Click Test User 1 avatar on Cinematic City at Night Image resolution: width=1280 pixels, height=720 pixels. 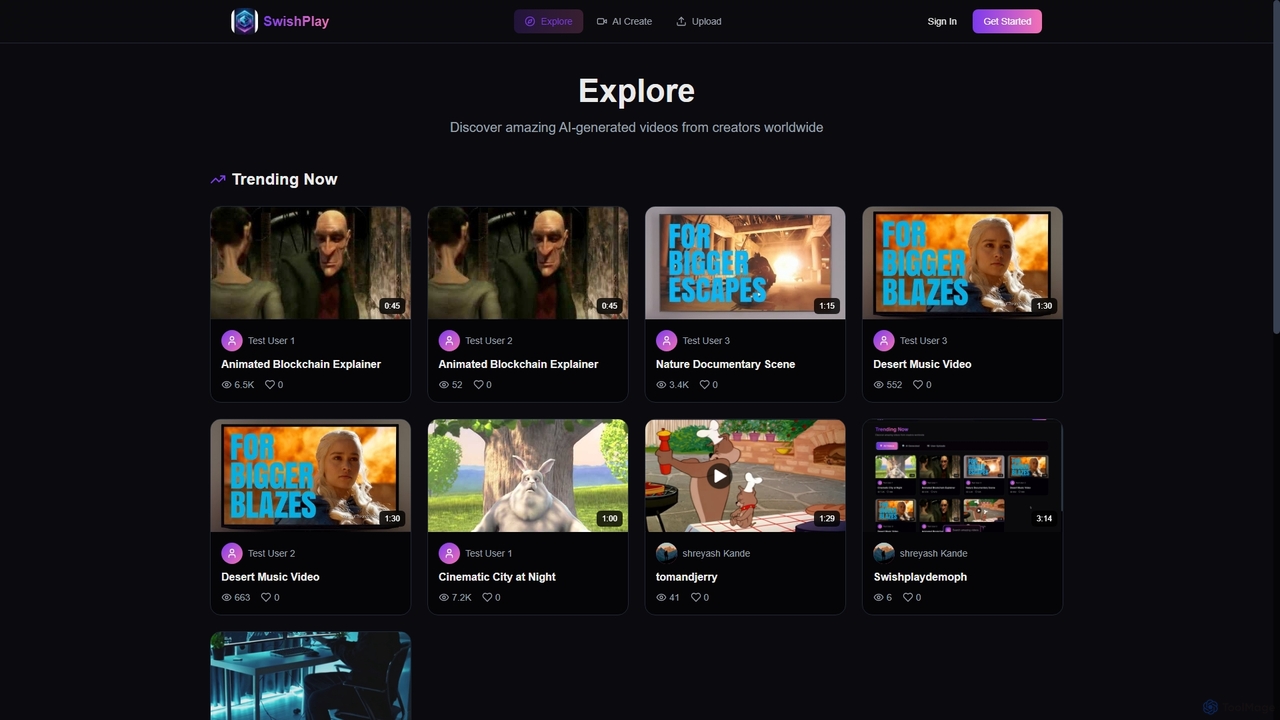pyautogui.click(x=449, y=553)
